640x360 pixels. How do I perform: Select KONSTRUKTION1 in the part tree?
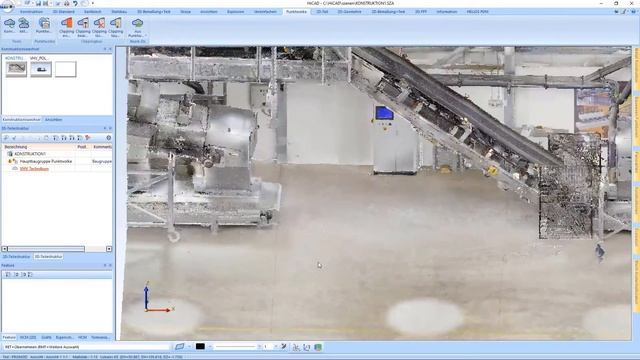[30, 154]
